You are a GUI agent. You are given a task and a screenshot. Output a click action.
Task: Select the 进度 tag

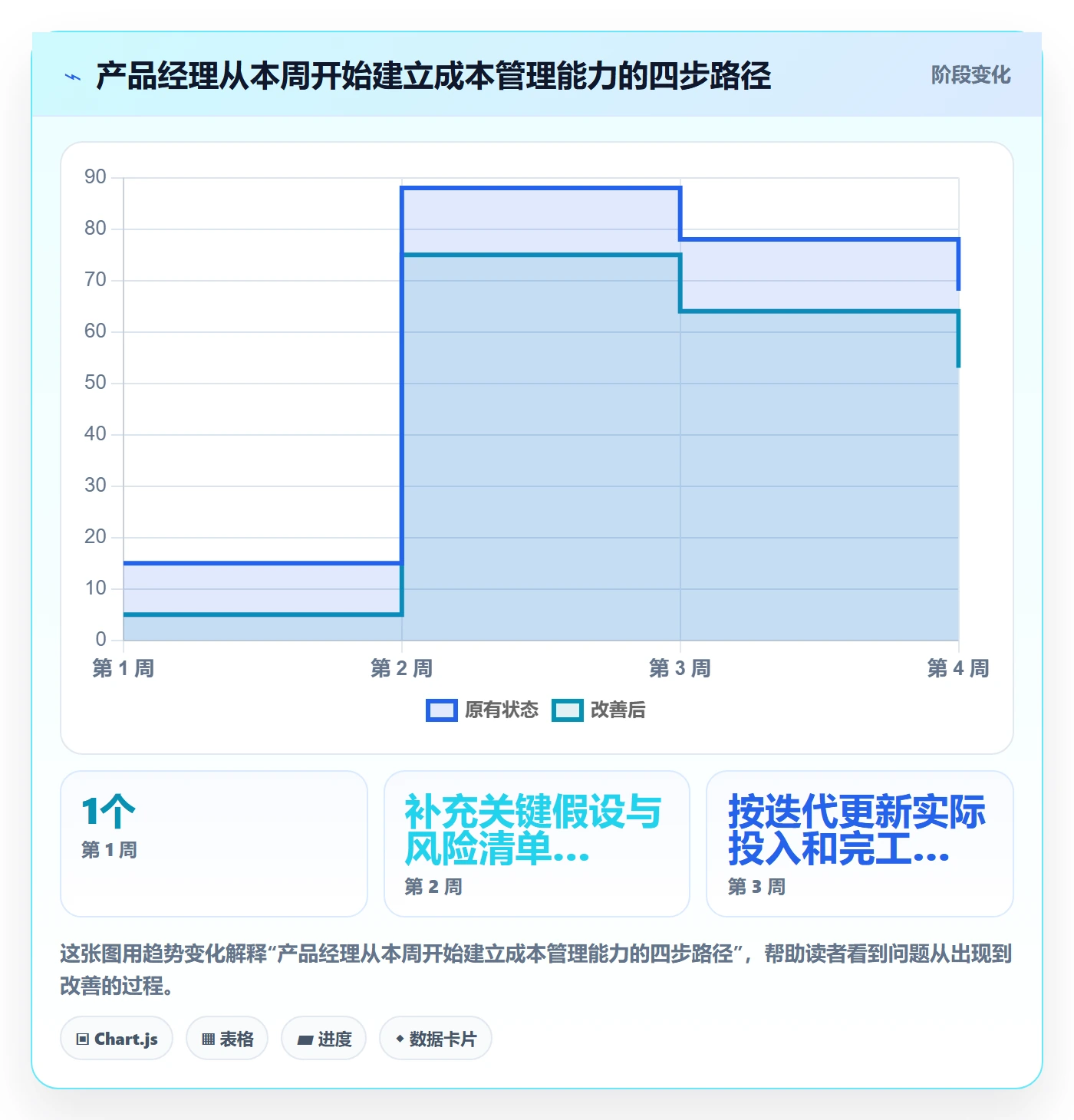pyautogui.click(x=324, y=1039)
